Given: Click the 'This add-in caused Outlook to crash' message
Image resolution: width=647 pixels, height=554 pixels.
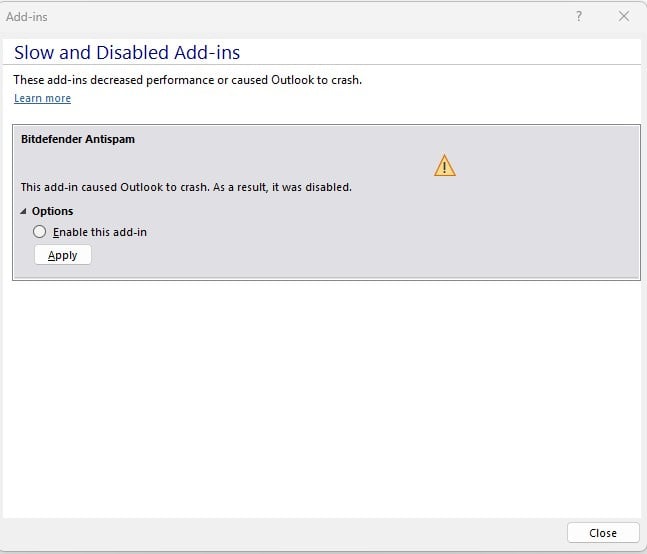Looking at the screenshot, I should [186, 187].
